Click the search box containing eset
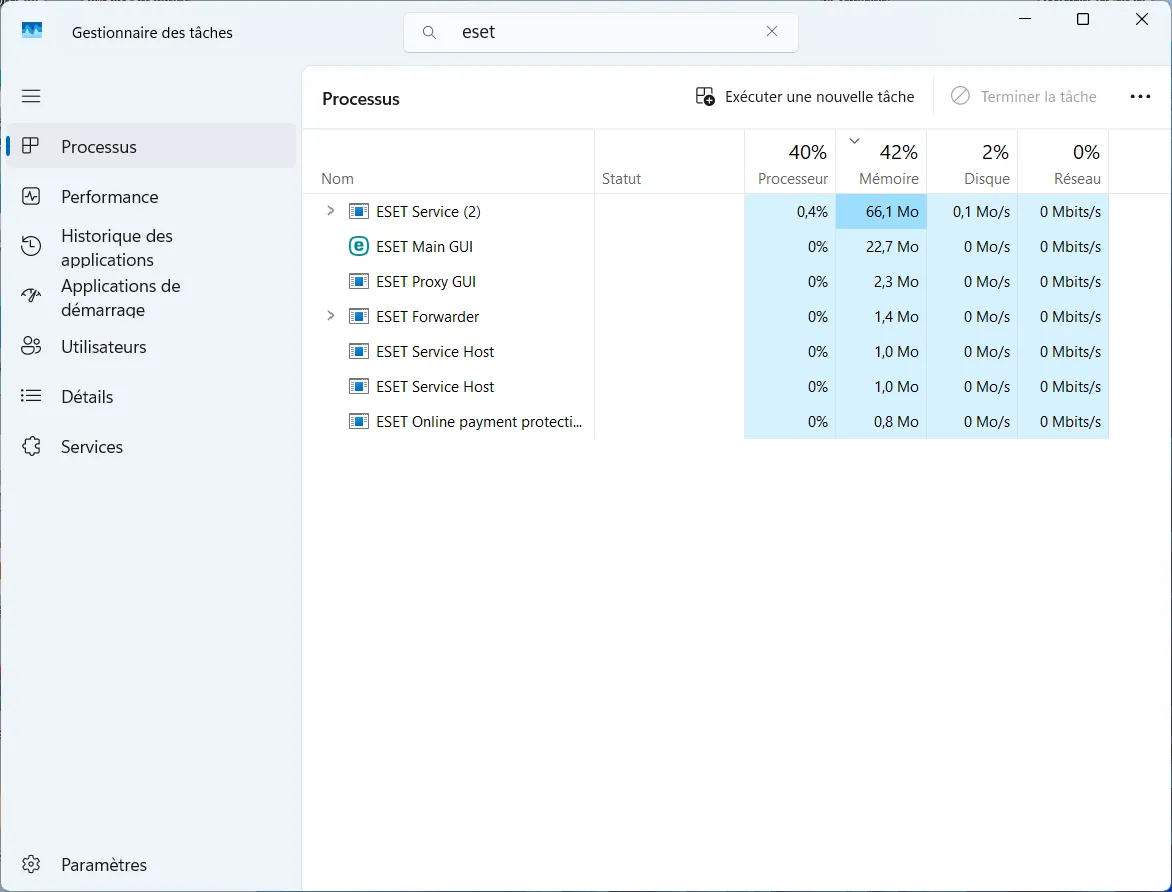The height and width of the screenshot is (892, 1172). pyautogui.click(x=600, y=32)
